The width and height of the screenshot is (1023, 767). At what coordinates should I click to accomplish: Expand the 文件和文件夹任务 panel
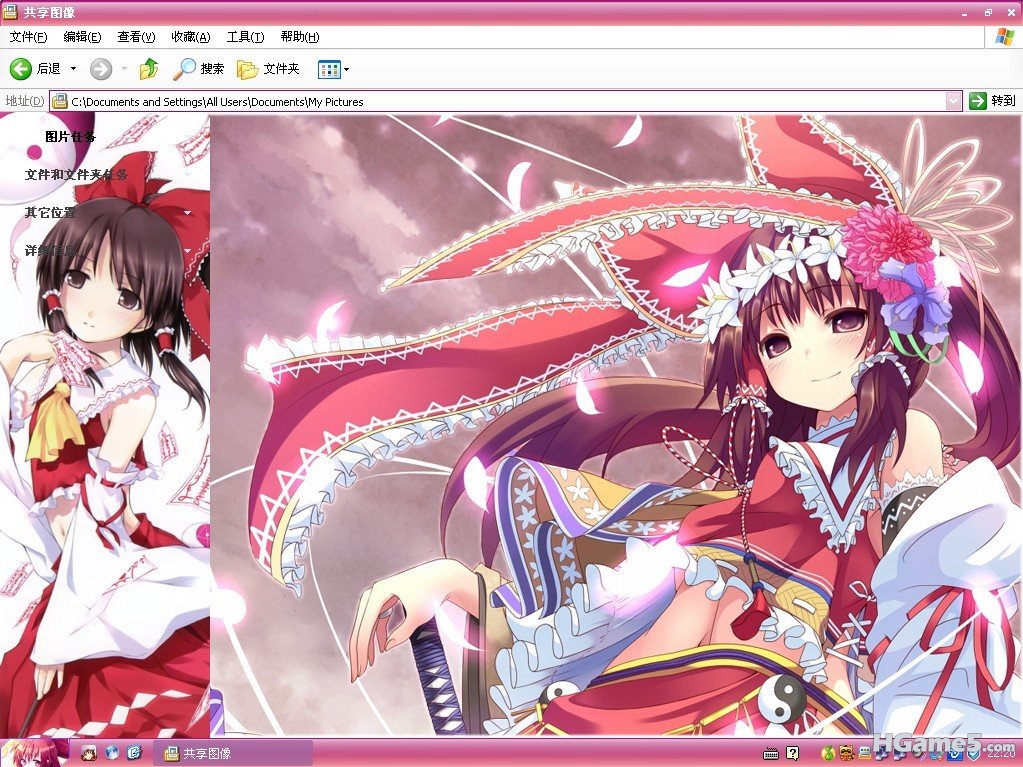point(76,175)
